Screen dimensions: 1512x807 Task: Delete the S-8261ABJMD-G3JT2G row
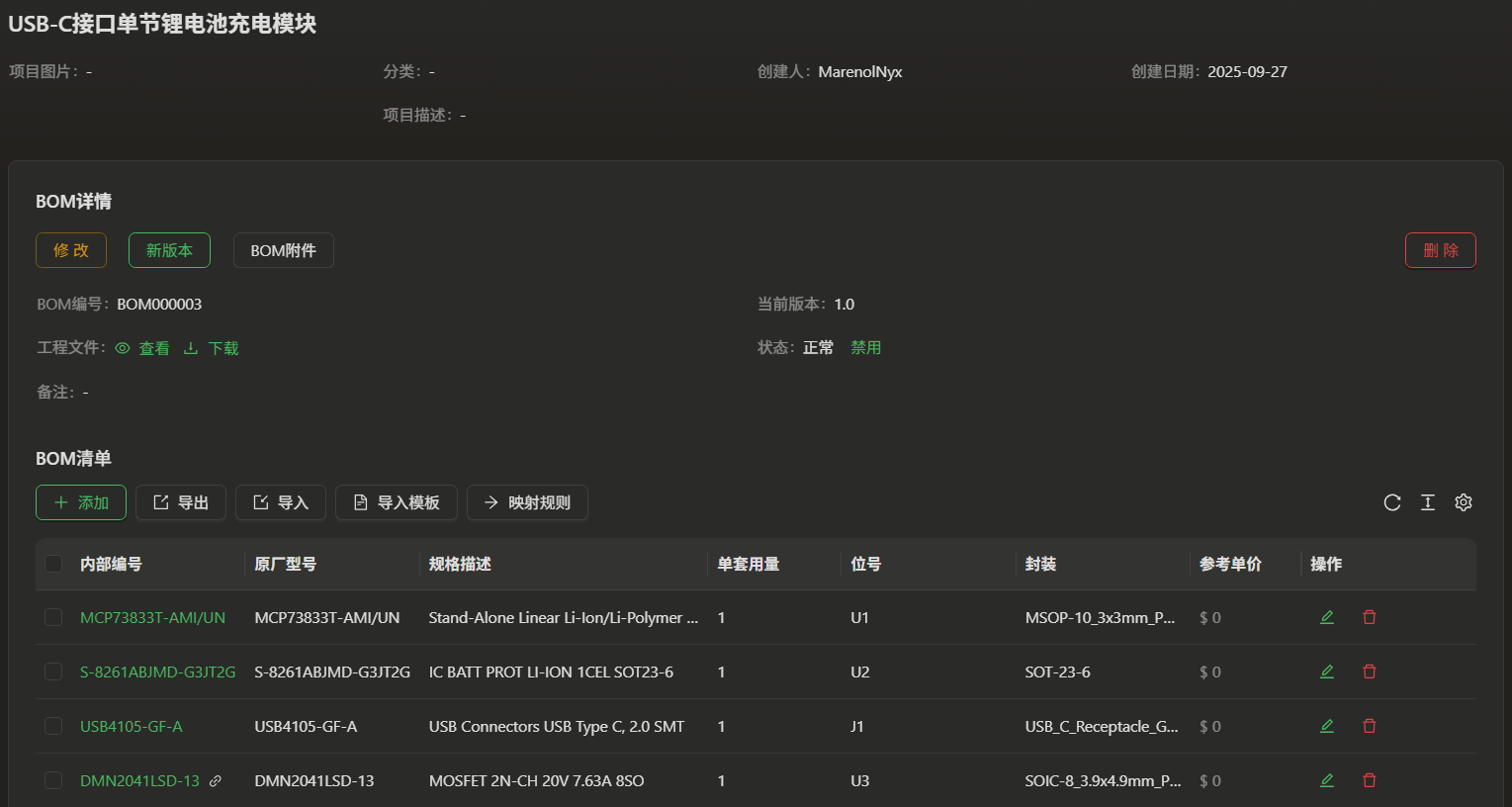tap(1370, 672)
